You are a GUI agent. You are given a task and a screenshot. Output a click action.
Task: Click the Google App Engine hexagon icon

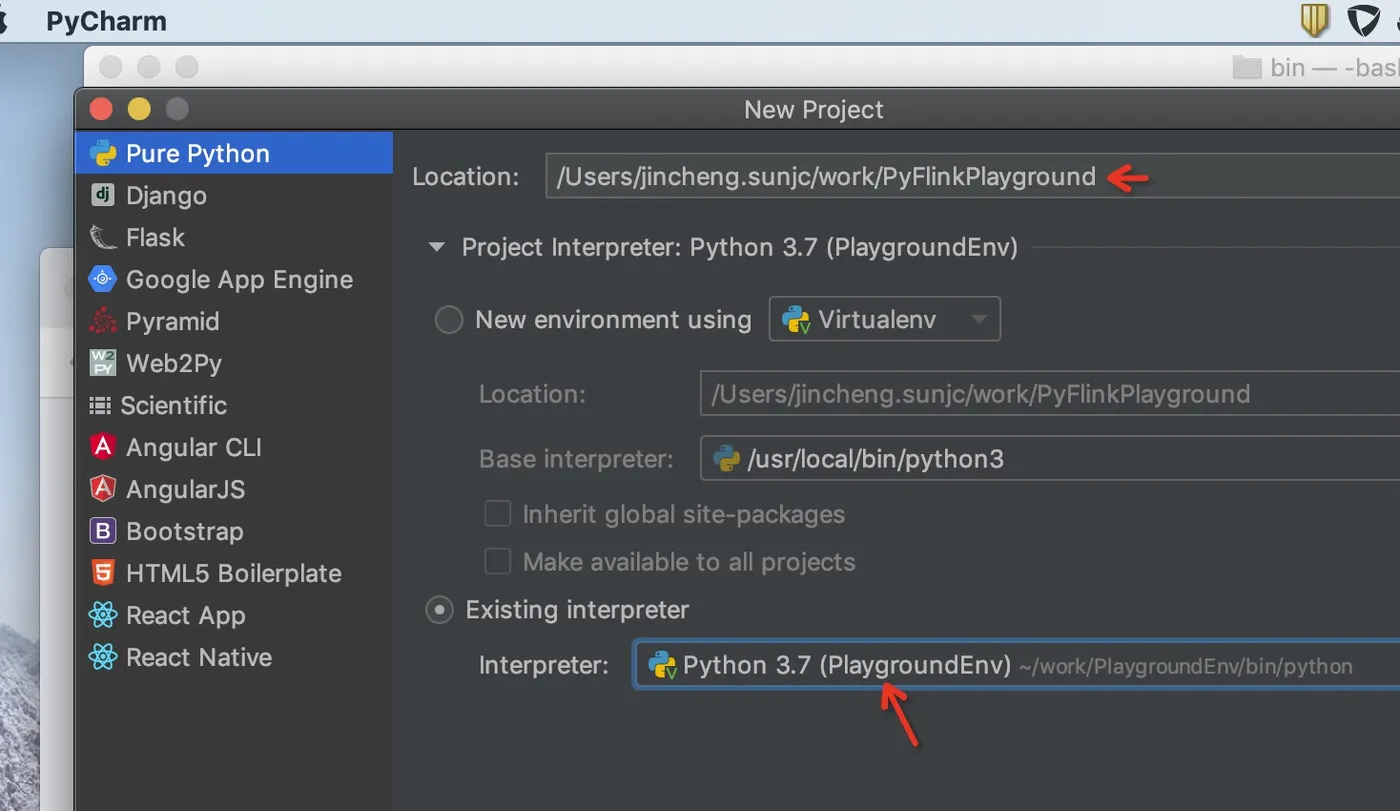[x=103, y=279]
